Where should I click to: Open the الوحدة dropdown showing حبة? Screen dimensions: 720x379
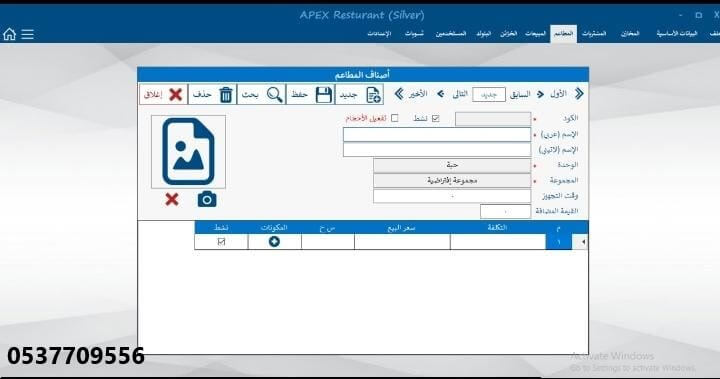[452, 165]
